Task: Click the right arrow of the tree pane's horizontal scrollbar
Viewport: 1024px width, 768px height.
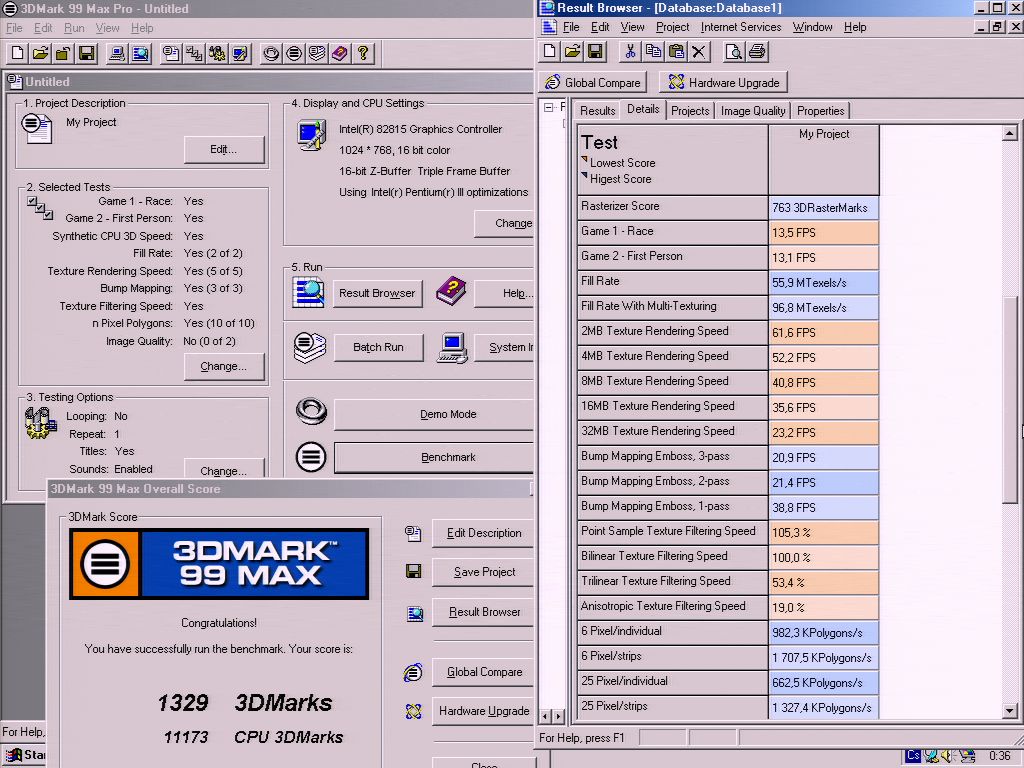Action: [558, 716]
